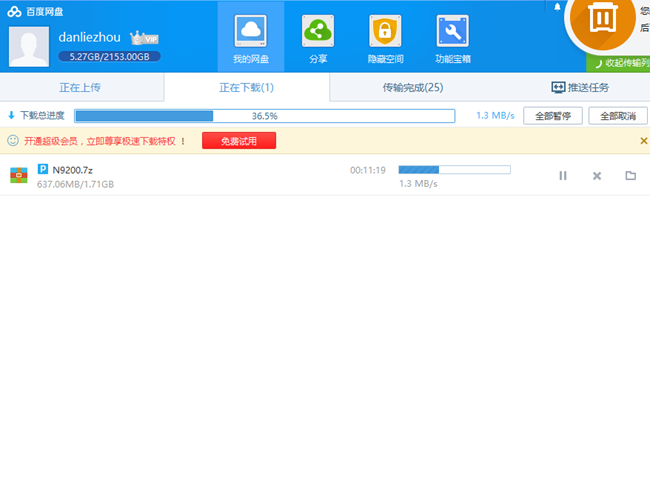Open containing folder for N9200.7z
Image resolution: width=650 pixels, height=478 pixels.
tap(631, 176)
